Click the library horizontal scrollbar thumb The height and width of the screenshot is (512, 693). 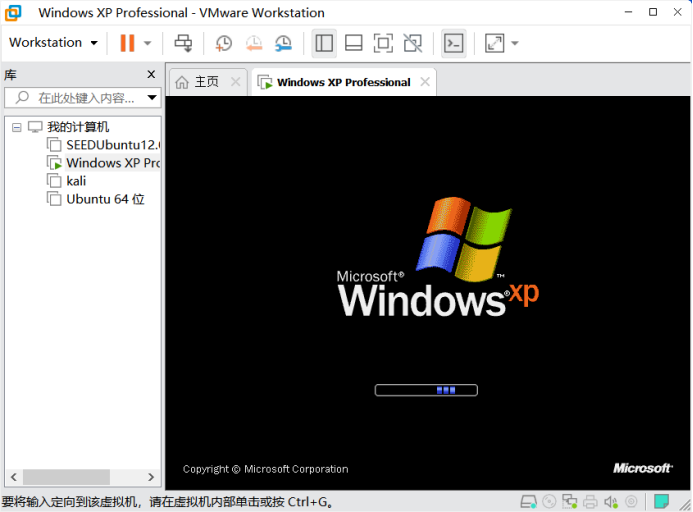coord(66,477)
